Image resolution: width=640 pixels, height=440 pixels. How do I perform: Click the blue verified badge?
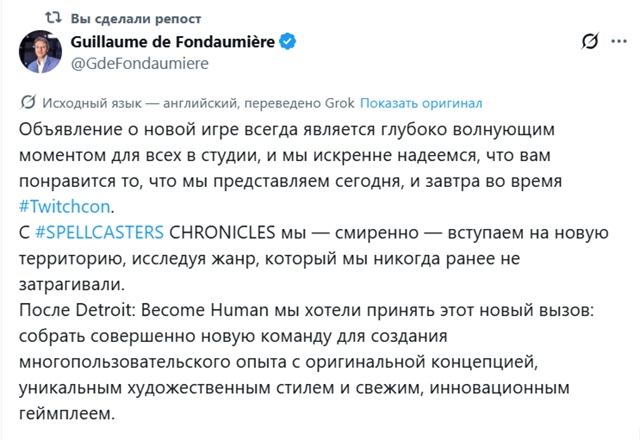(287, 41)
